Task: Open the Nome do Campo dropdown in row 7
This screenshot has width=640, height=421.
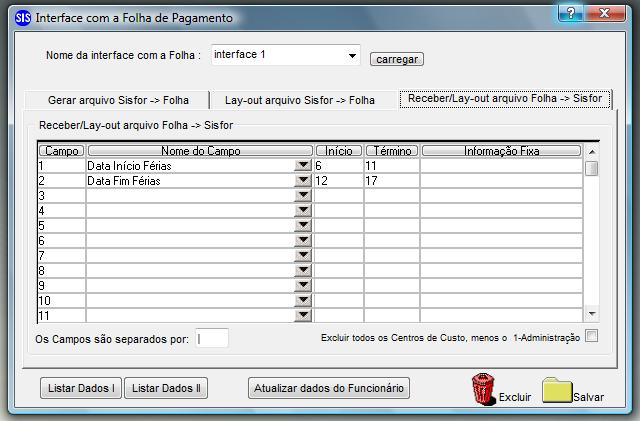Action: [303, 255]
